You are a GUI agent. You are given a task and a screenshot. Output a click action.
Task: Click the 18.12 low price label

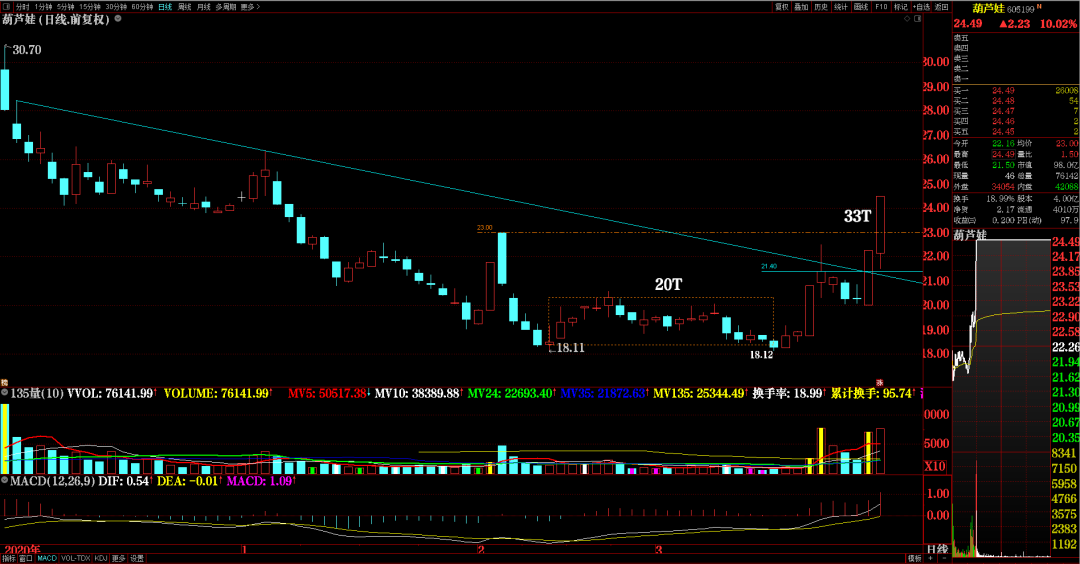pos(761,355)
